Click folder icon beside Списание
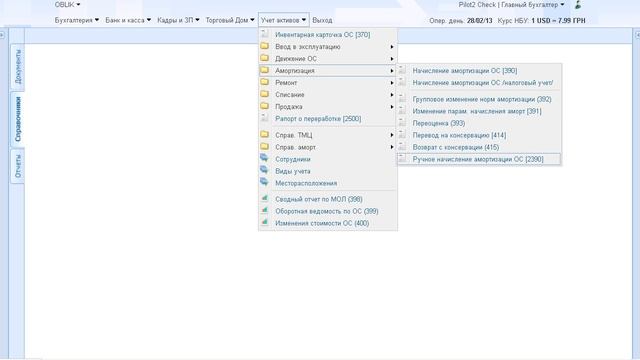The height and width of the screenshot is (360, 640). click(264, 94)
